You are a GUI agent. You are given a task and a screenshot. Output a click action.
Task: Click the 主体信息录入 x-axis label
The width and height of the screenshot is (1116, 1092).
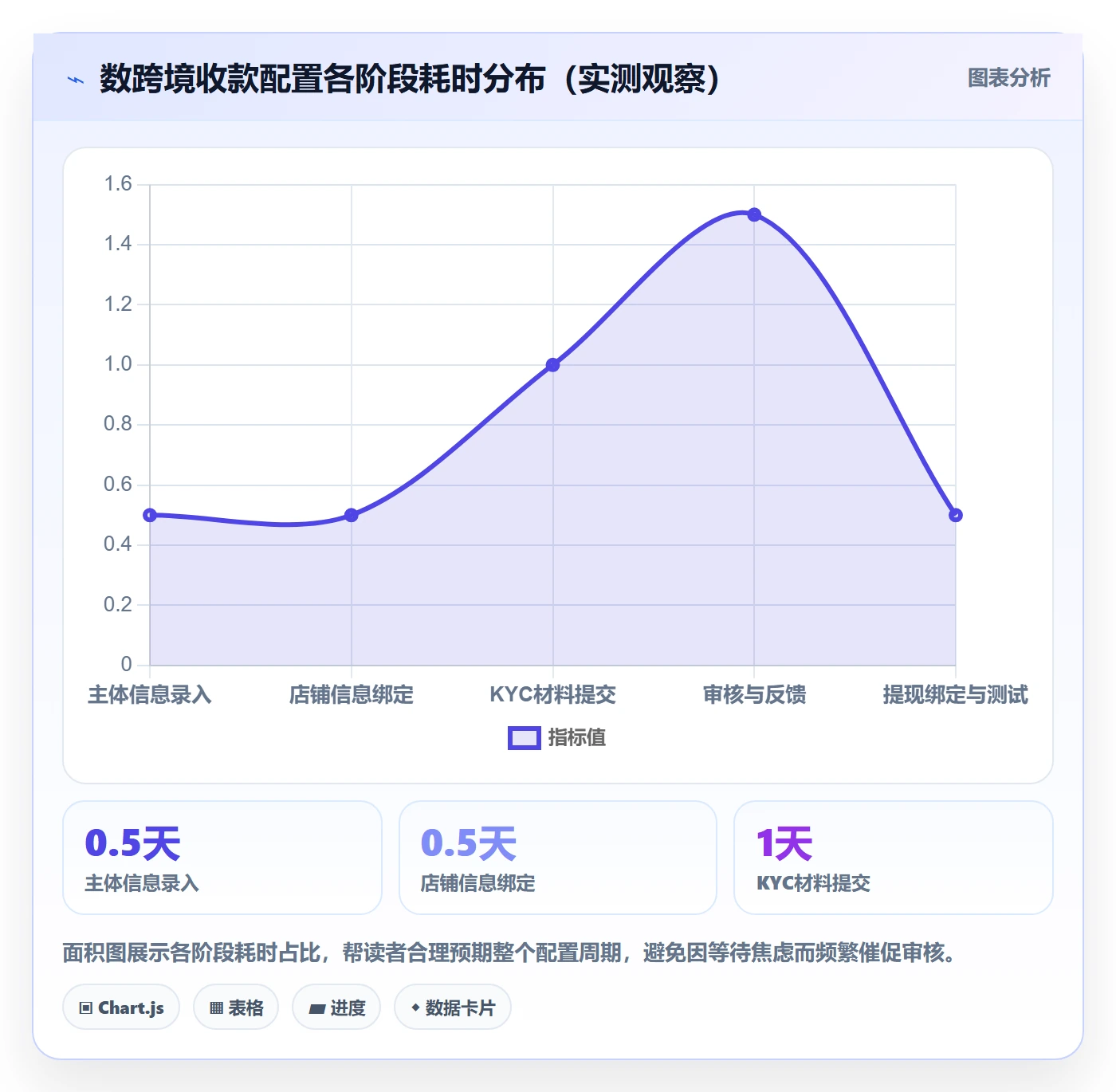(150, 694)
